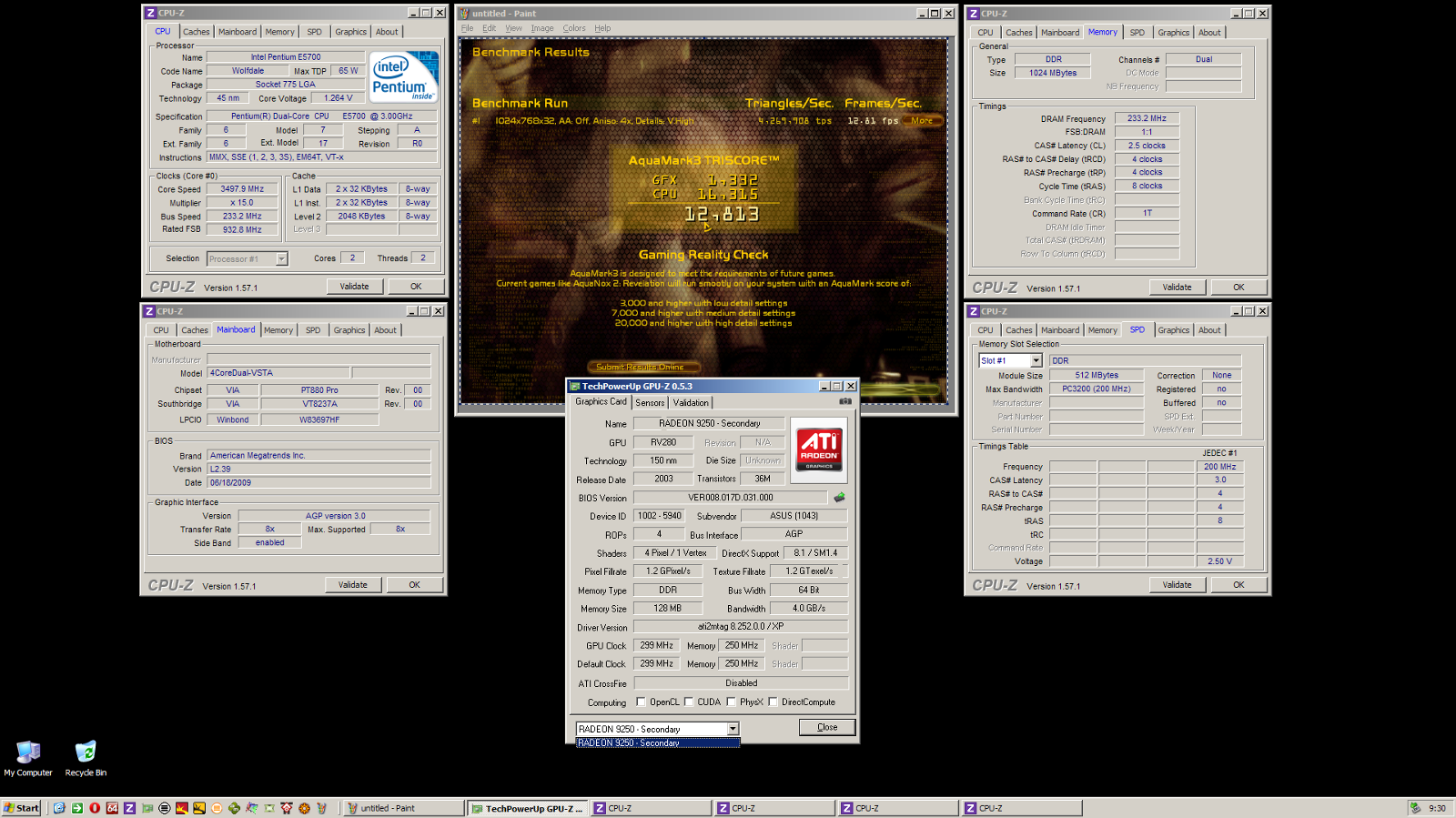Viewport: 1456px width, 818px height.
Task: Open the GPU selector dropdown arrow in GPU-Z
Action: pyautogui.click(x=733, y=729)
